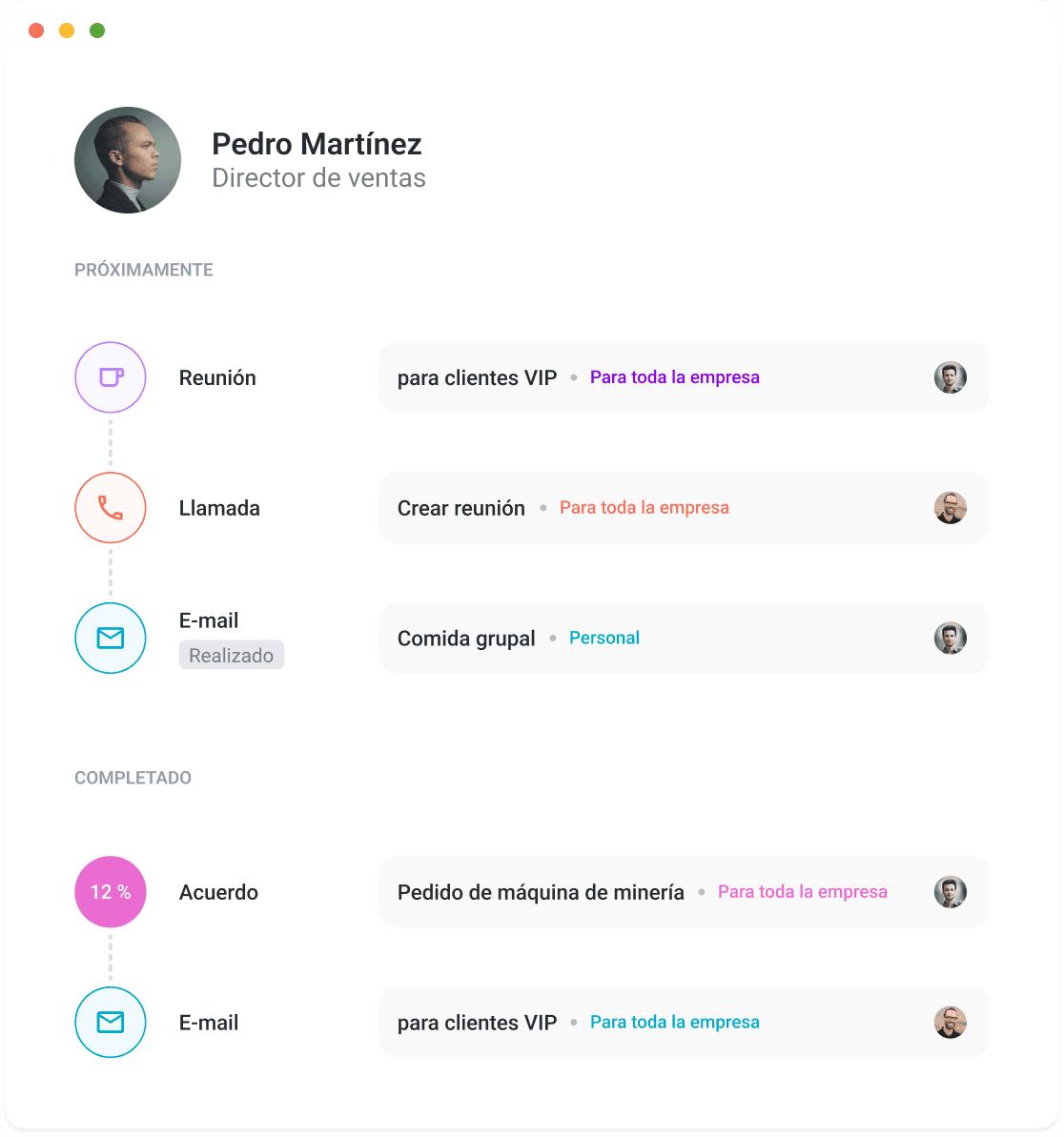Screen dimensions: 1064x1137
Task: Toggle the 'Realizado' status badge
Action: (231, 655)
